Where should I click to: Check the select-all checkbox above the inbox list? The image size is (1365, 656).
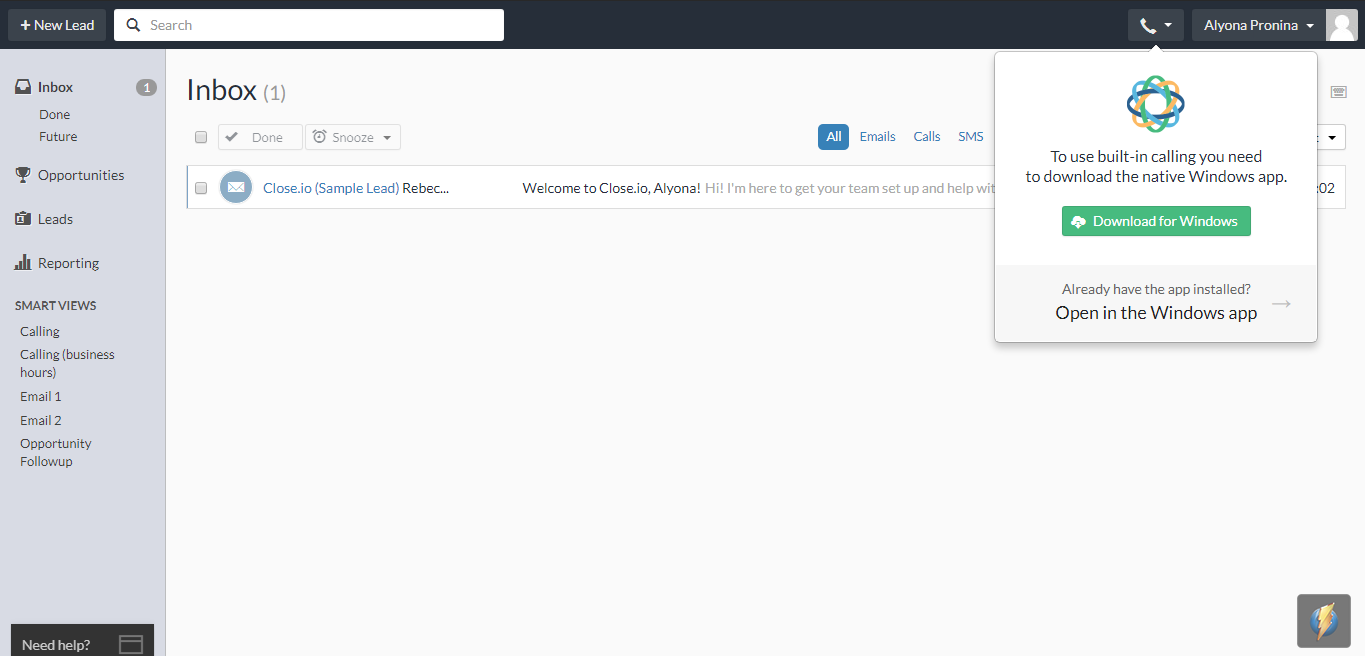(x=200, y=137)
